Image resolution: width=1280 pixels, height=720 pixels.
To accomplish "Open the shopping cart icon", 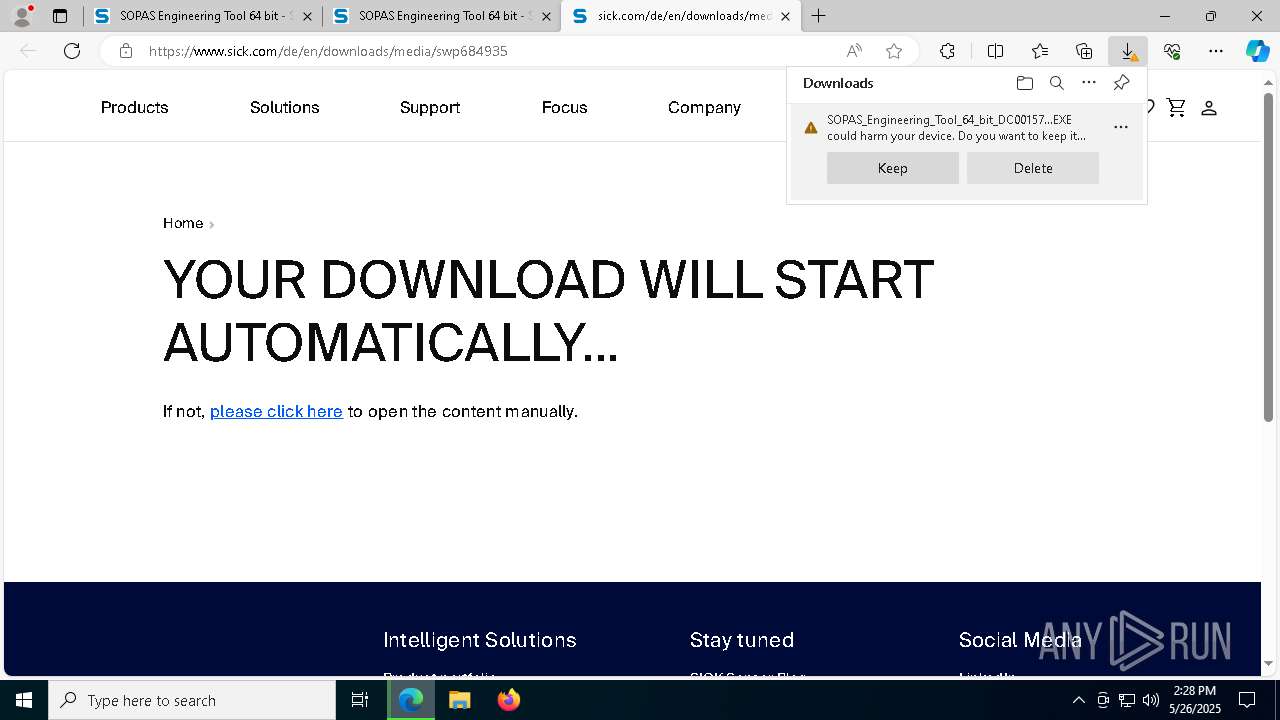I will [1176, 107].
